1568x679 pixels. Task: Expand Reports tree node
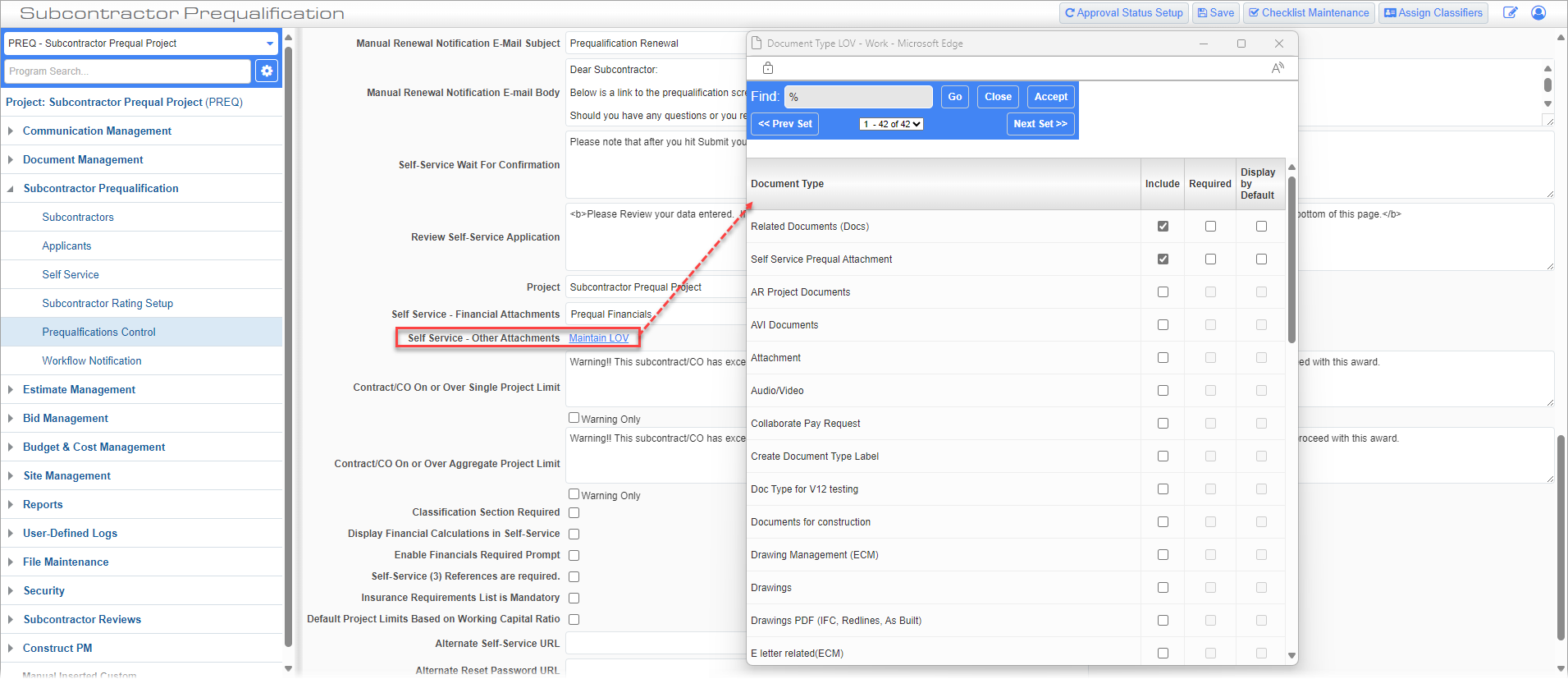point(10,505)
